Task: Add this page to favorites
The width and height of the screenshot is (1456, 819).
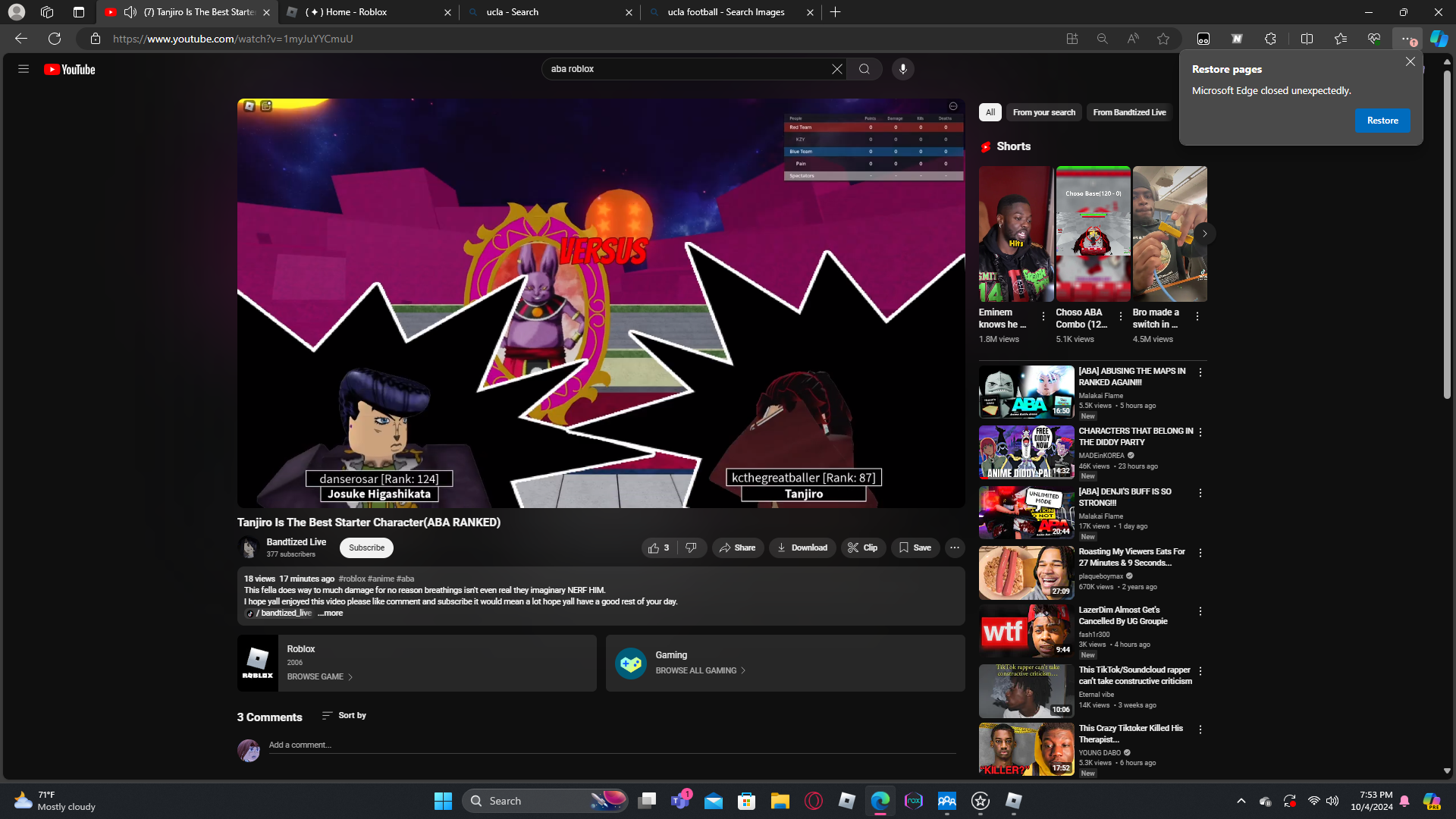Action: coord(1163,39)
